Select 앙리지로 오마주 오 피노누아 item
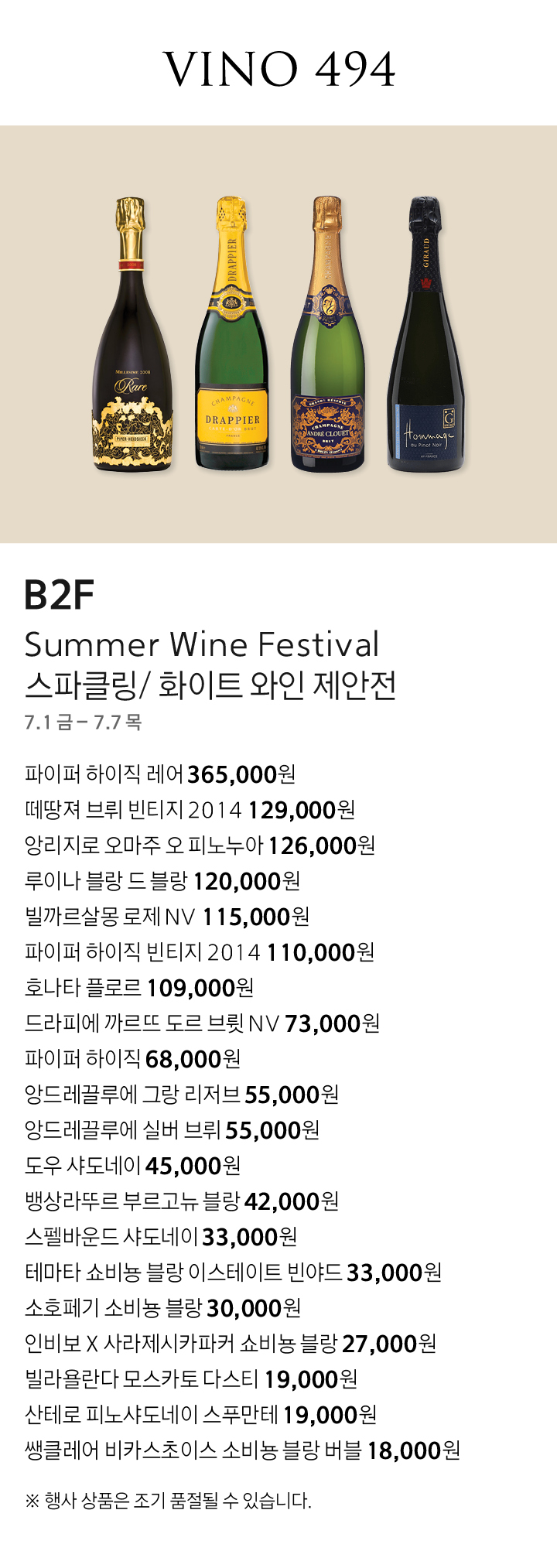Image resolution: width=557 pixels, height=1568 pixels. click(200, 845)
